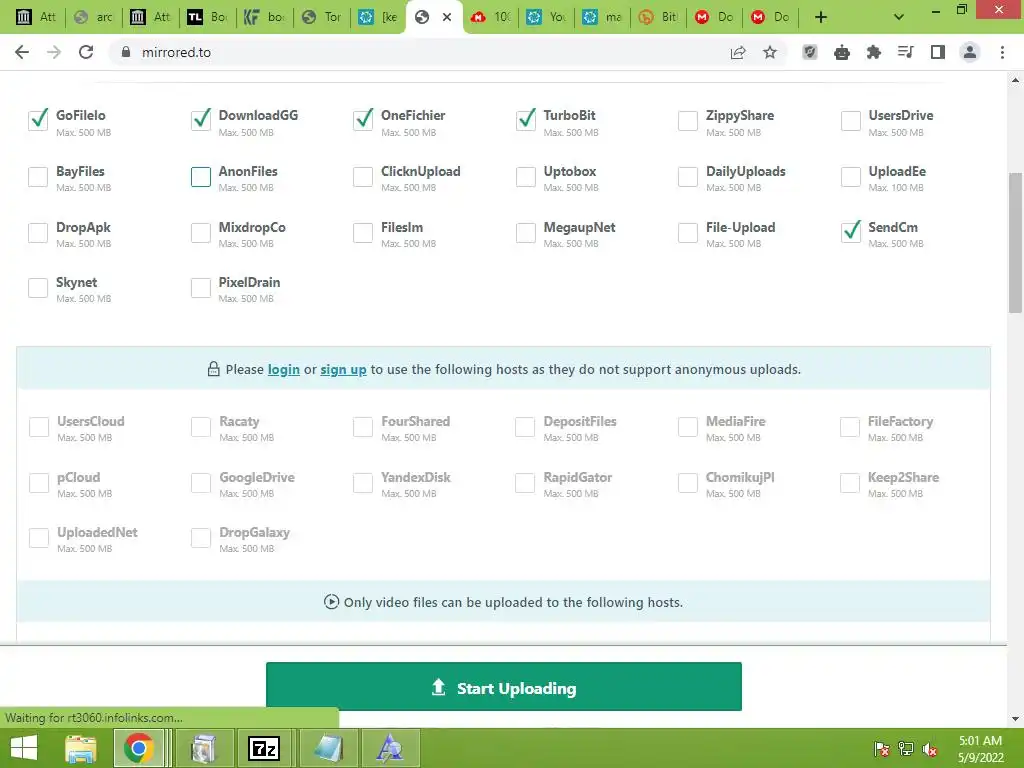Uncheck the OneFichier checkbox
The image size is (1024, 768).
coord(363,120)
